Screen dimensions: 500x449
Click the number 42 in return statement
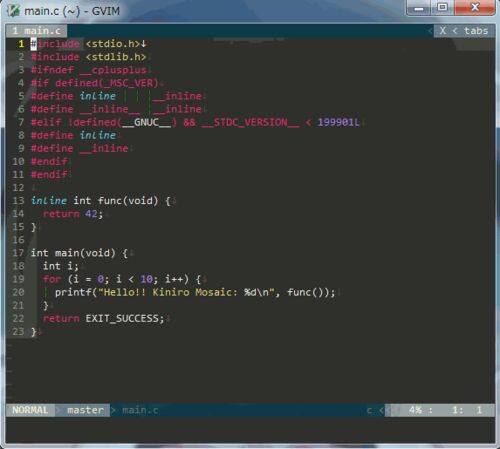[x=91, y=214]
